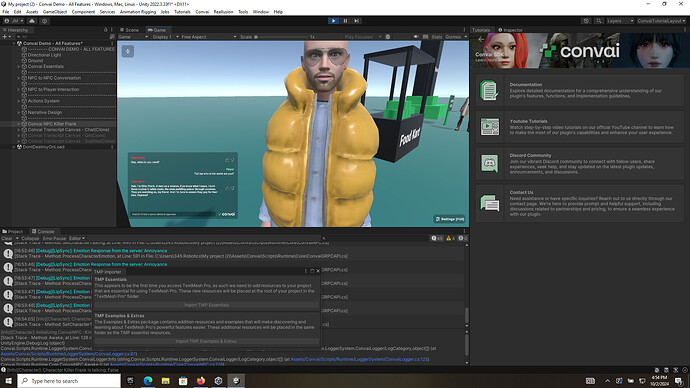The image size is (690, 388).
Task: Open the Free Aspect dropdown
Action: pyautogui.click(x=209, y=37)
